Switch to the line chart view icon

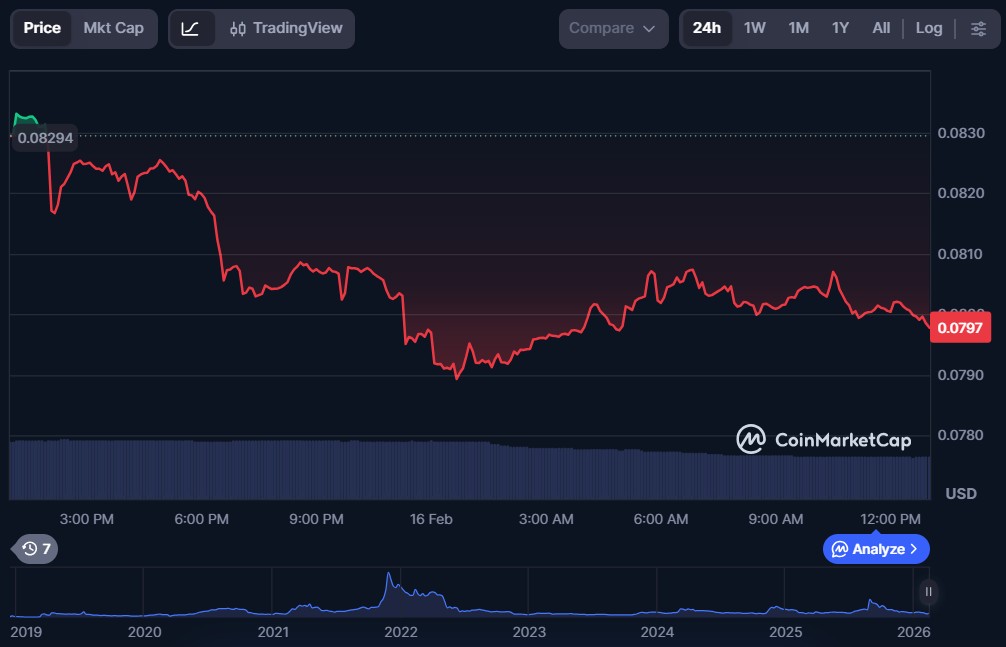coord(190,28)
